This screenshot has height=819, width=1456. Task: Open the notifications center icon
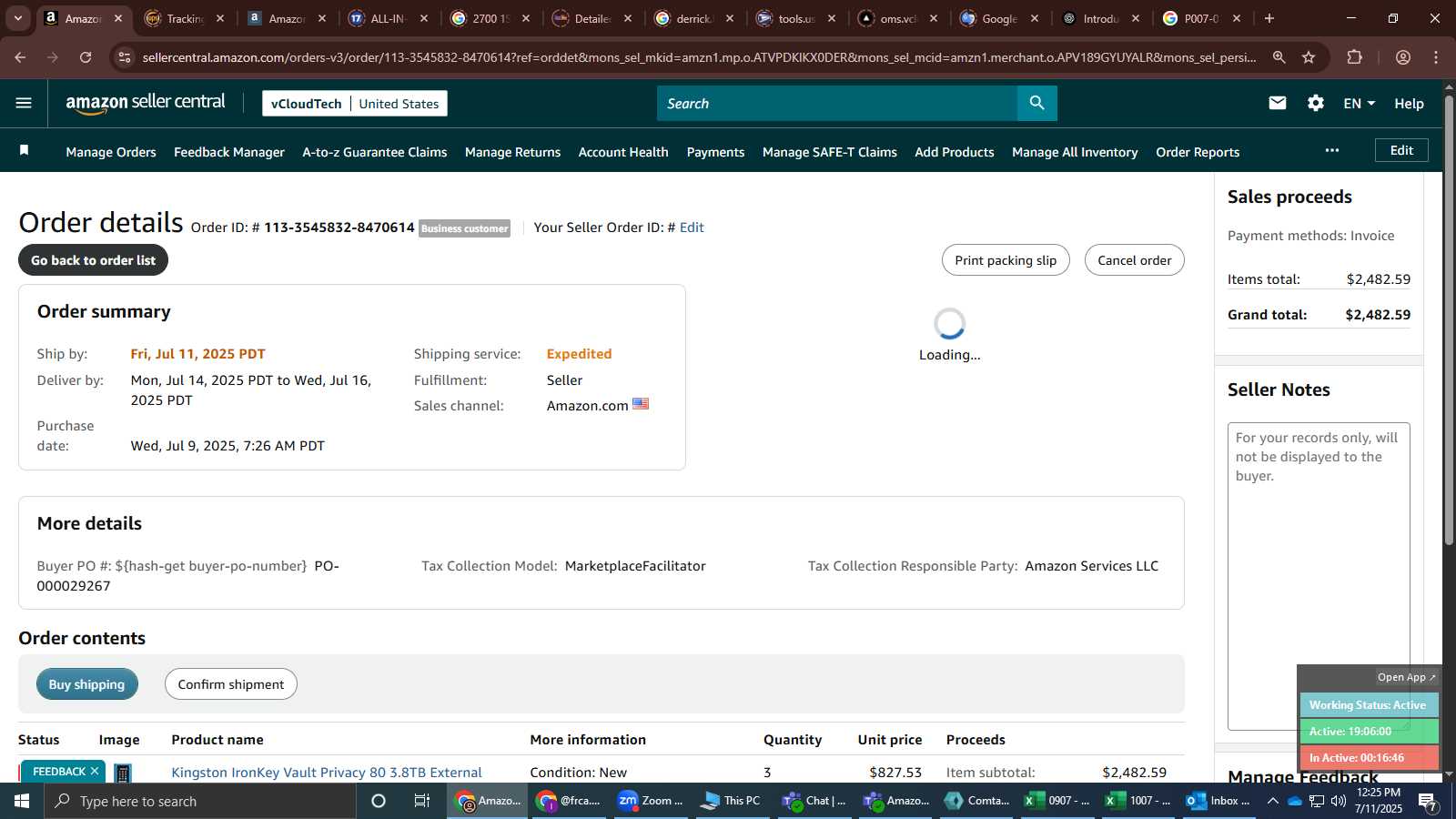click(1428, 801)
